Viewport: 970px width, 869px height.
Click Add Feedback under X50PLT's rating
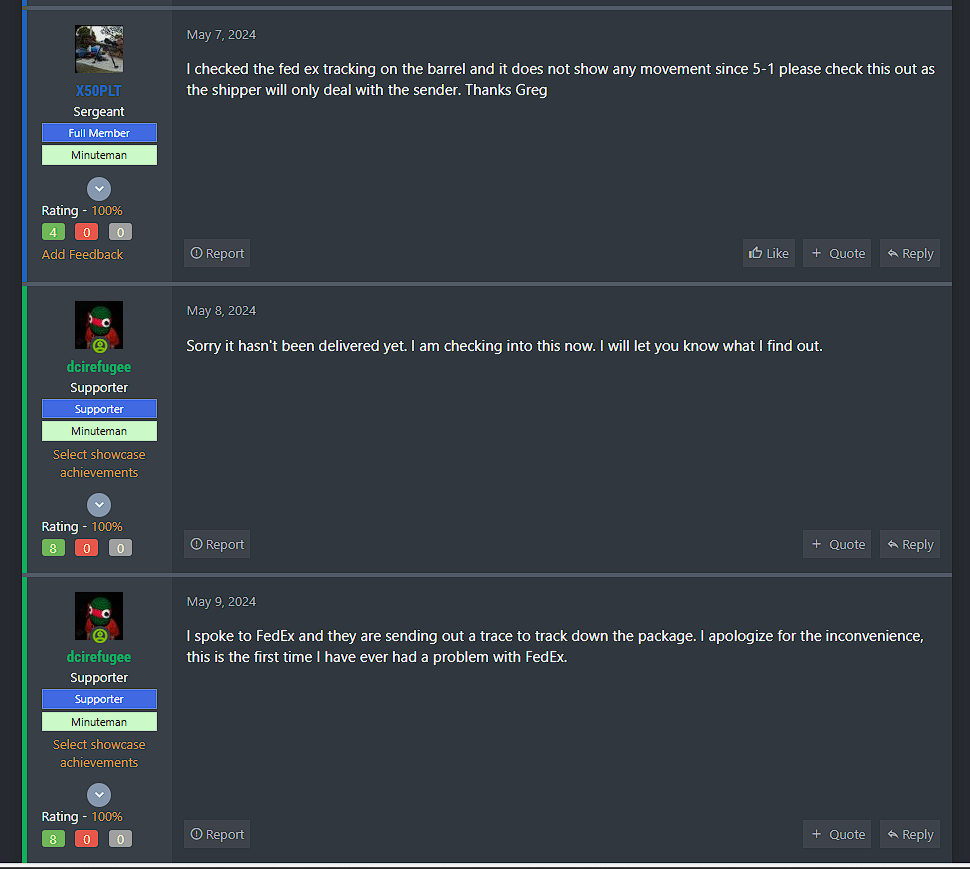point(82,255)
